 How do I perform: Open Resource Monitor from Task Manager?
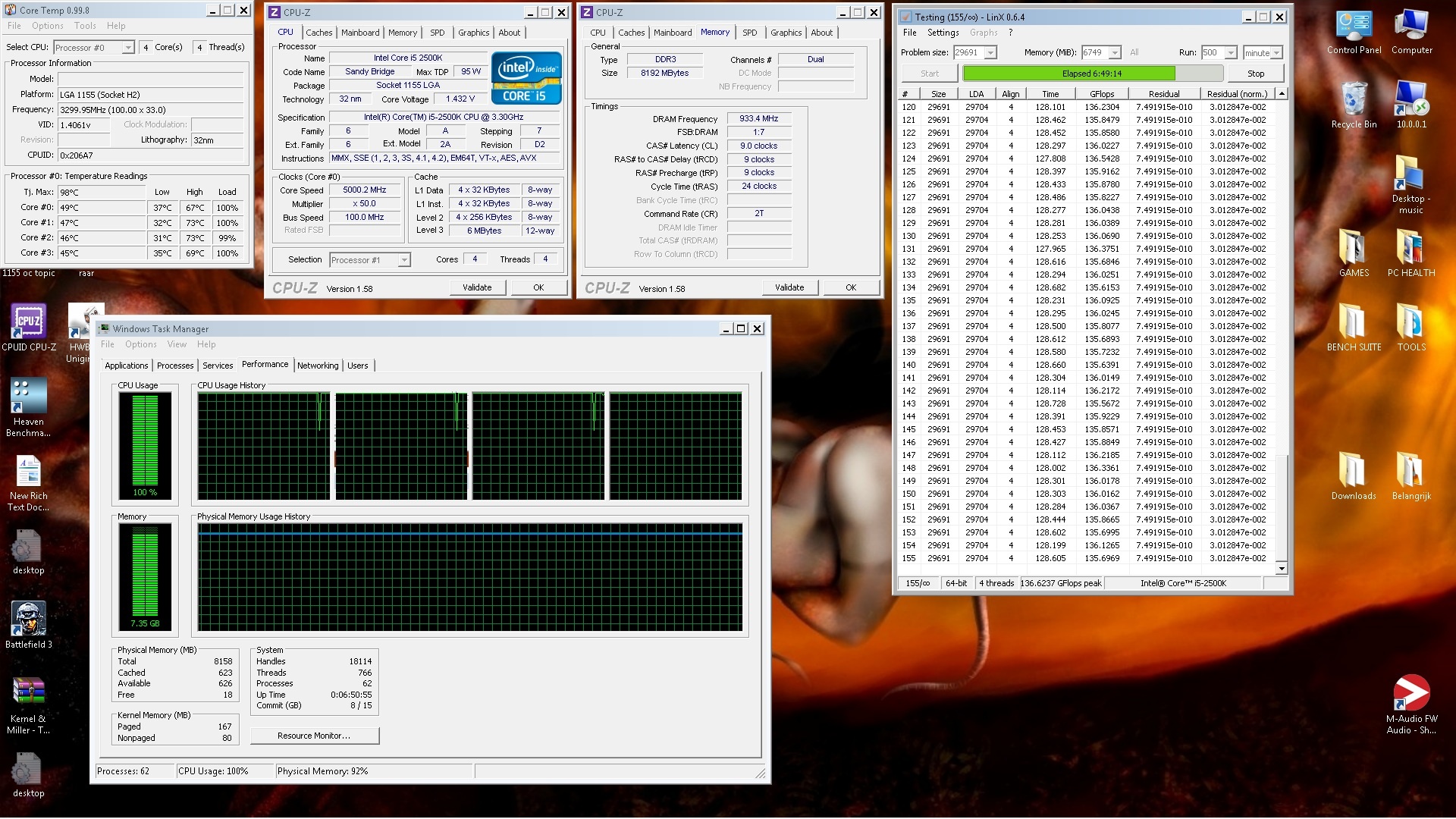(x=314, y=736)
